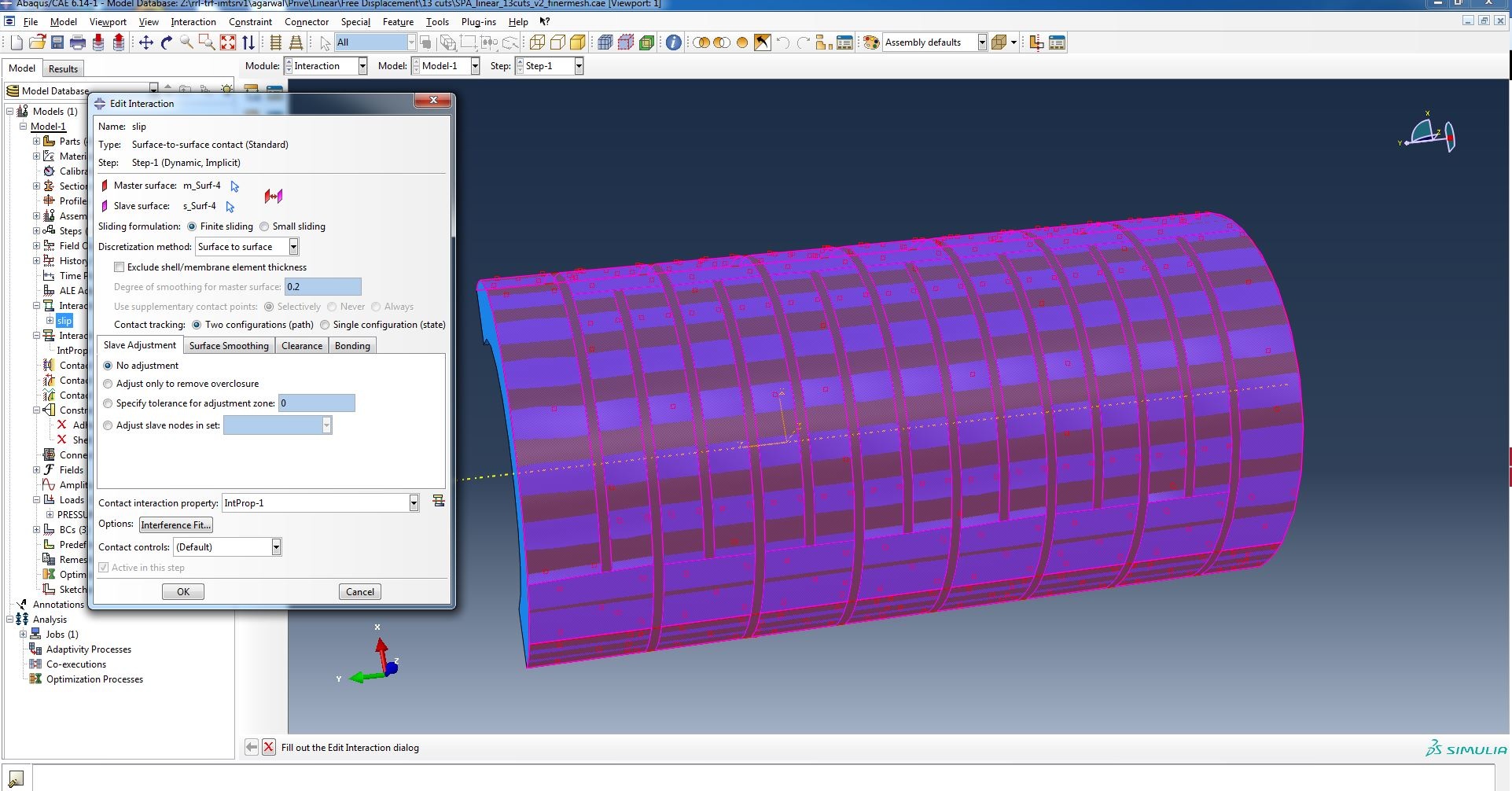Select the Pan View tool
Image resolution: width=1512 pixels, height=791 pixels.
[146, 42]
